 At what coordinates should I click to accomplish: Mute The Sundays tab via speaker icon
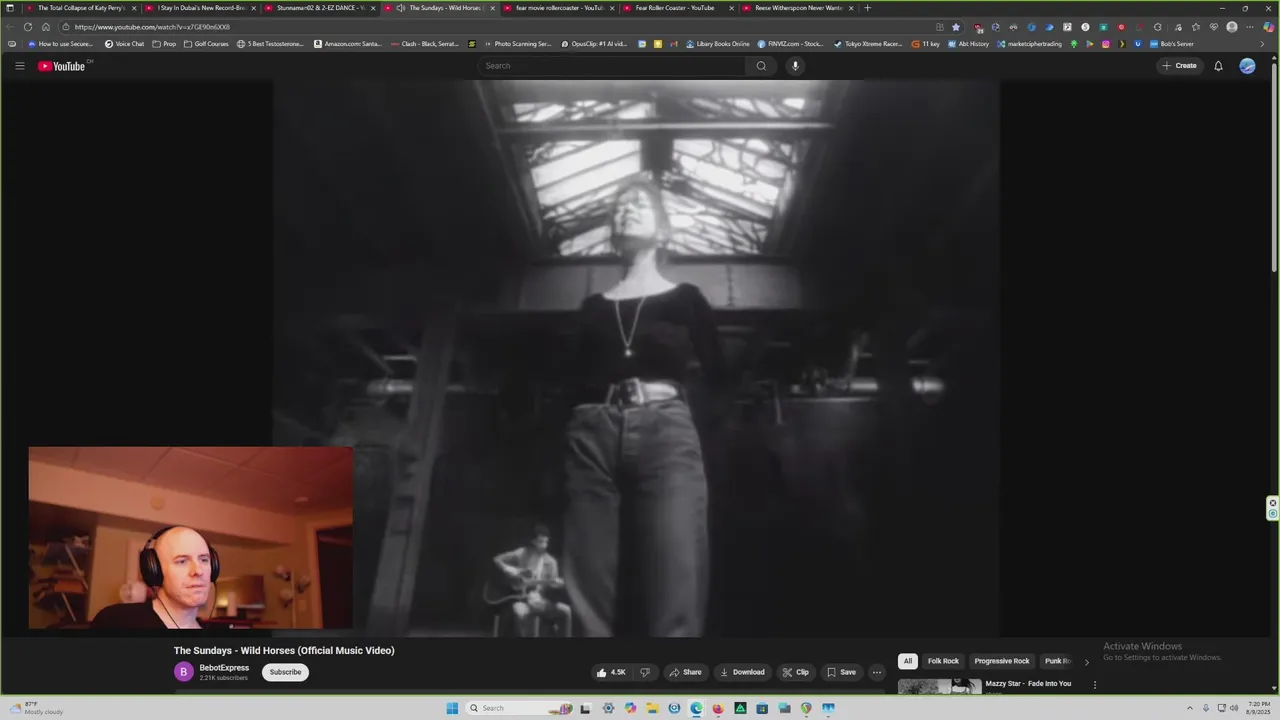(x=400, y=8)
